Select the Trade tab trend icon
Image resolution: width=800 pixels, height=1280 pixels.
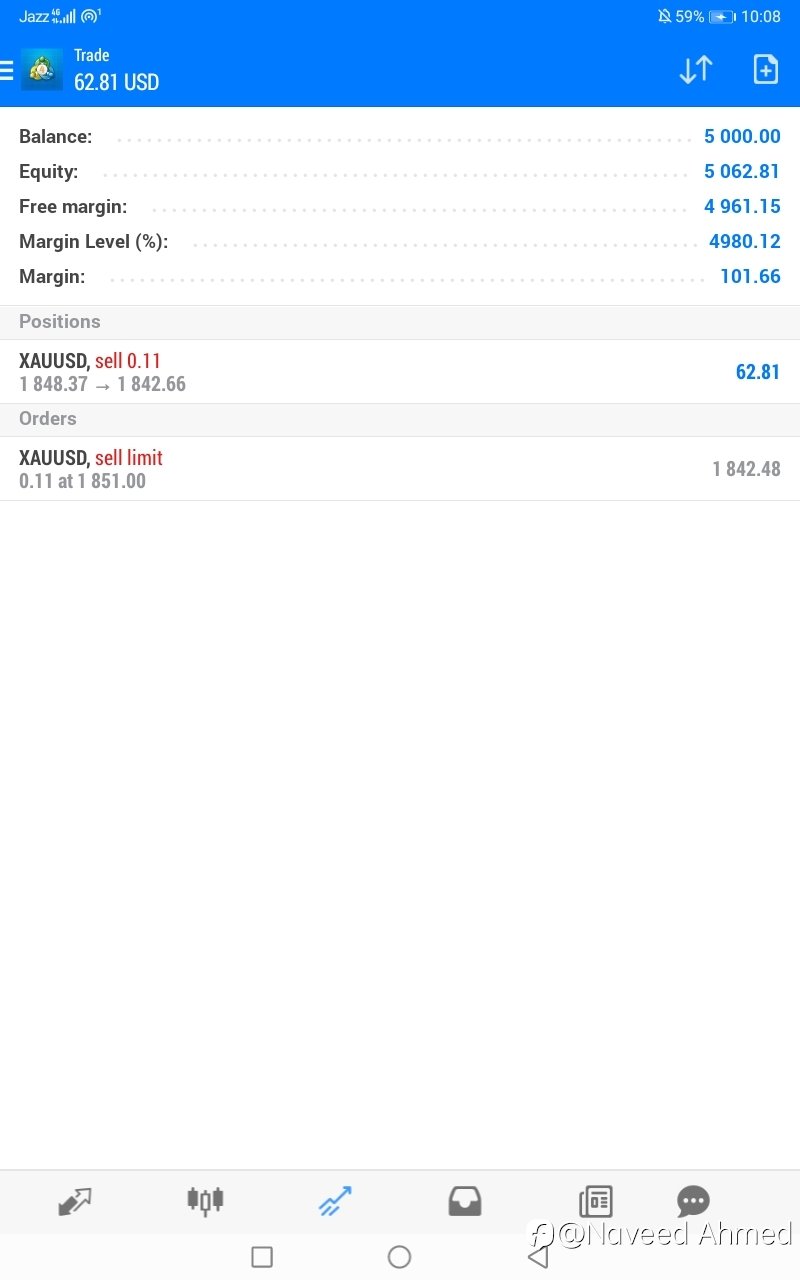pos(335,1201)
